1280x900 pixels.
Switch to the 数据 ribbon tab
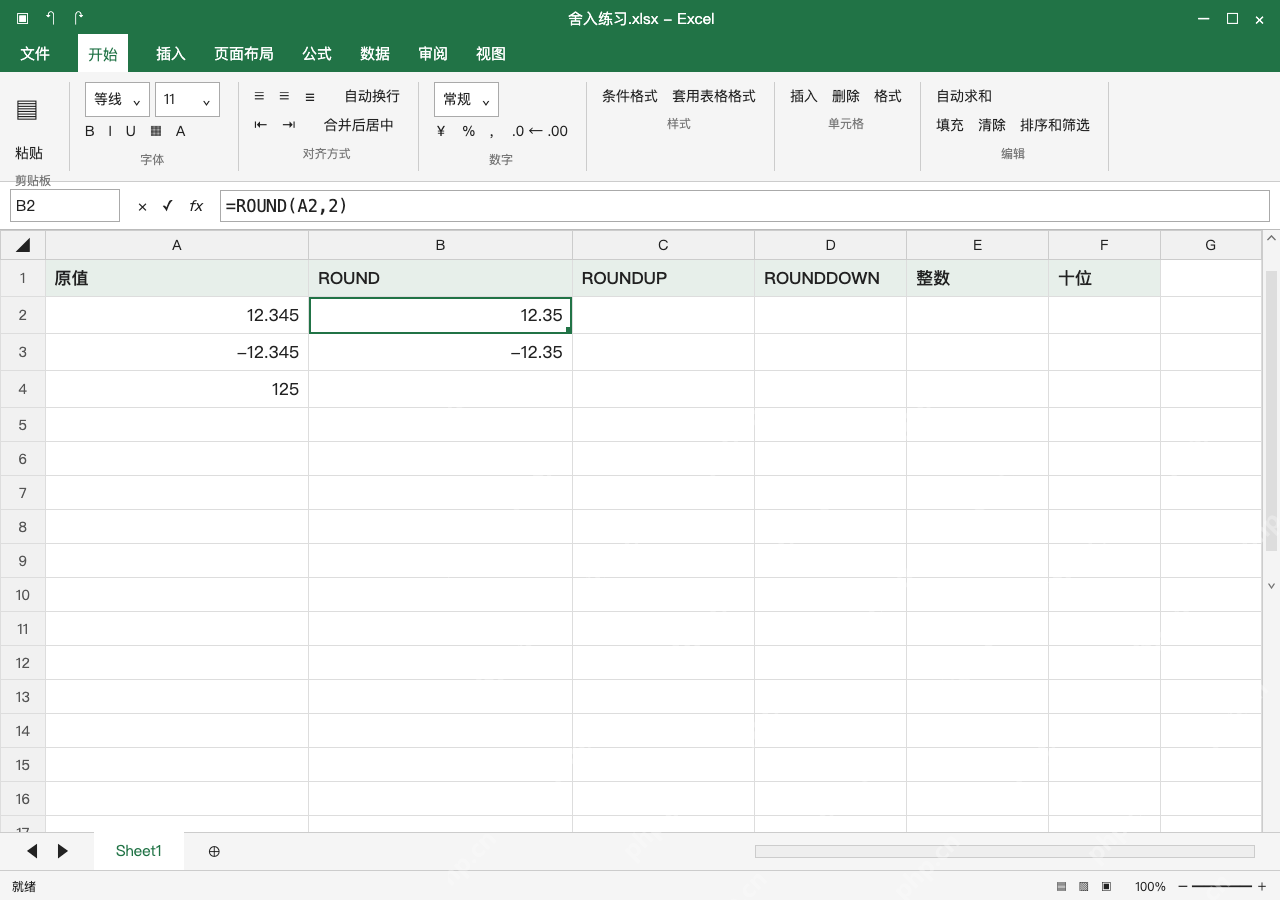click(375, 54)
